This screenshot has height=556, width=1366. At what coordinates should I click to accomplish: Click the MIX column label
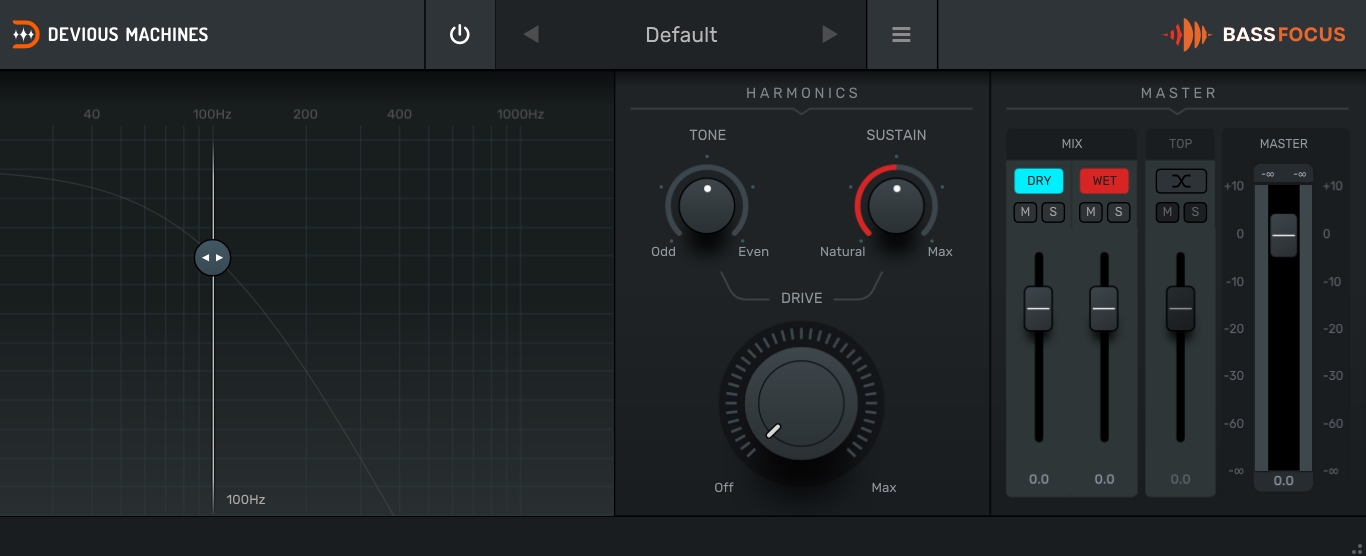pyautogui.click(x=1072, y=144)
